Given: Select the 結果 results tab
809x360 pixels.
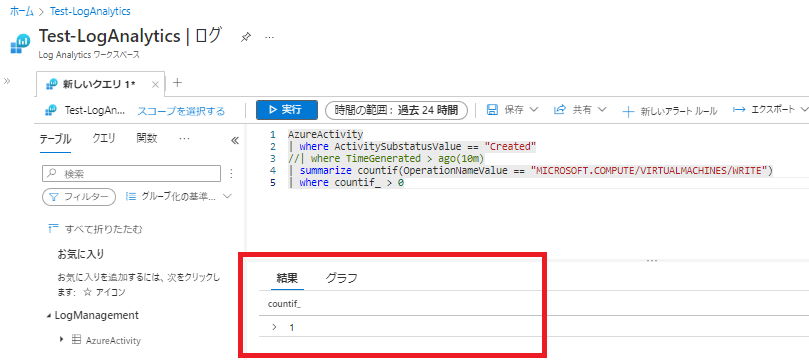Looking at the screenshot, I should (x=287, y=279).
